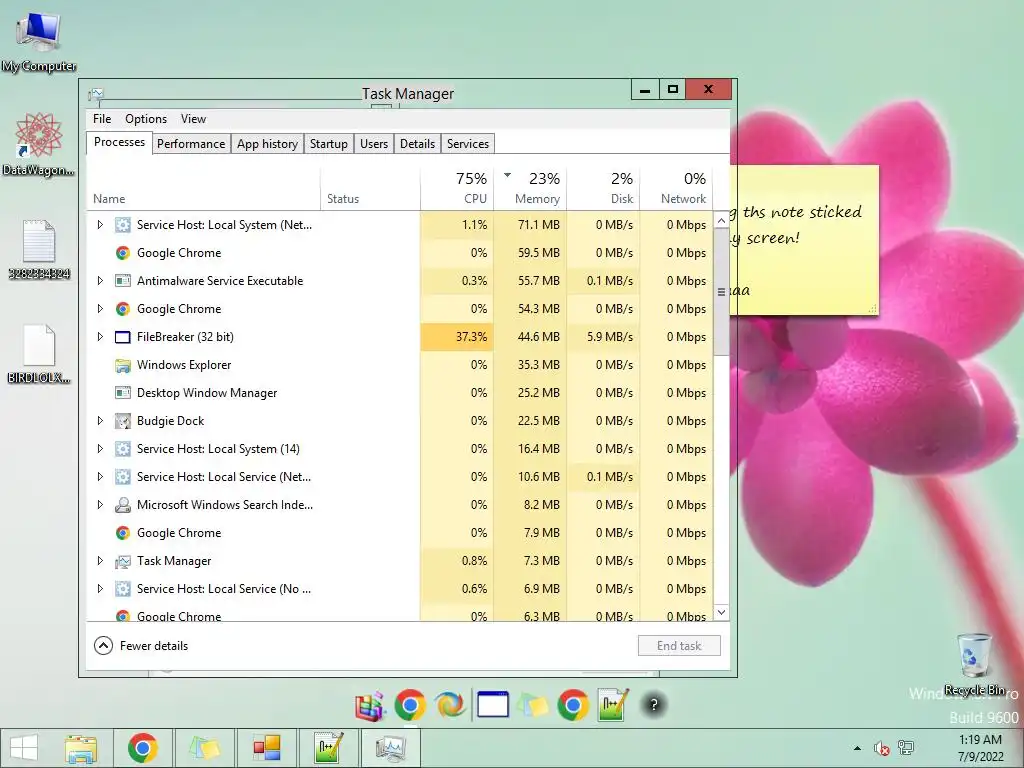Switch to the App history tab
The image size is (1024, 768).
(x=267, y=144)
